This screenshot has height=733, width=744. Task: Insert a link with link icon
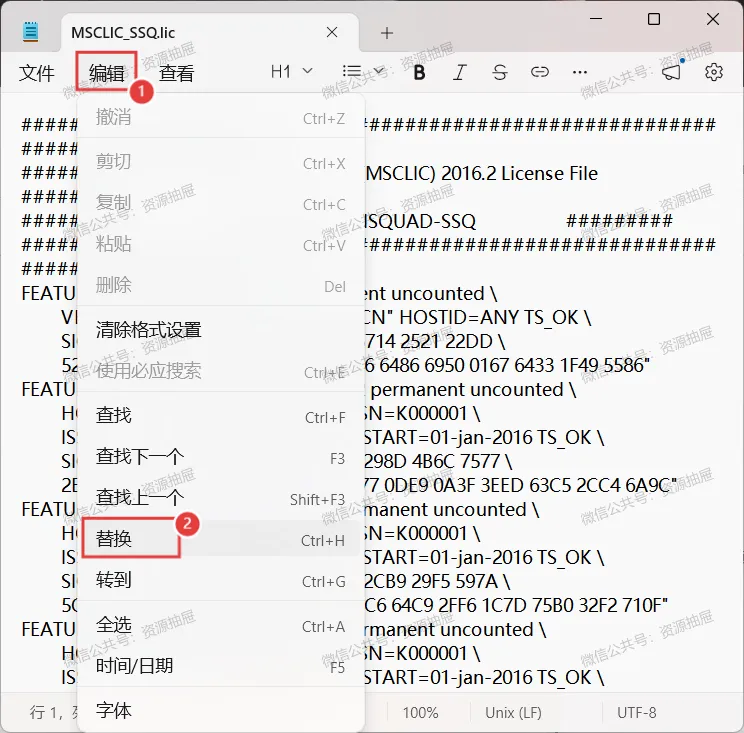(x=539, y=72)
